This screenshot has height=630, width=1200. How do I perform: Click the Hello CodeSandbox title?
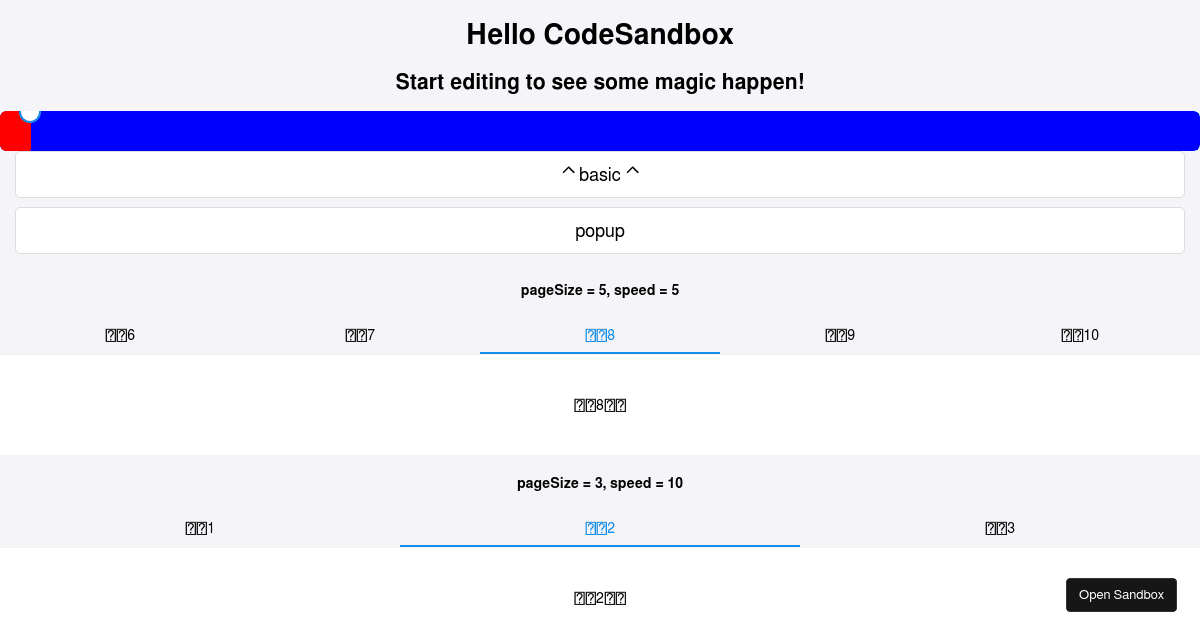(599, 34)
